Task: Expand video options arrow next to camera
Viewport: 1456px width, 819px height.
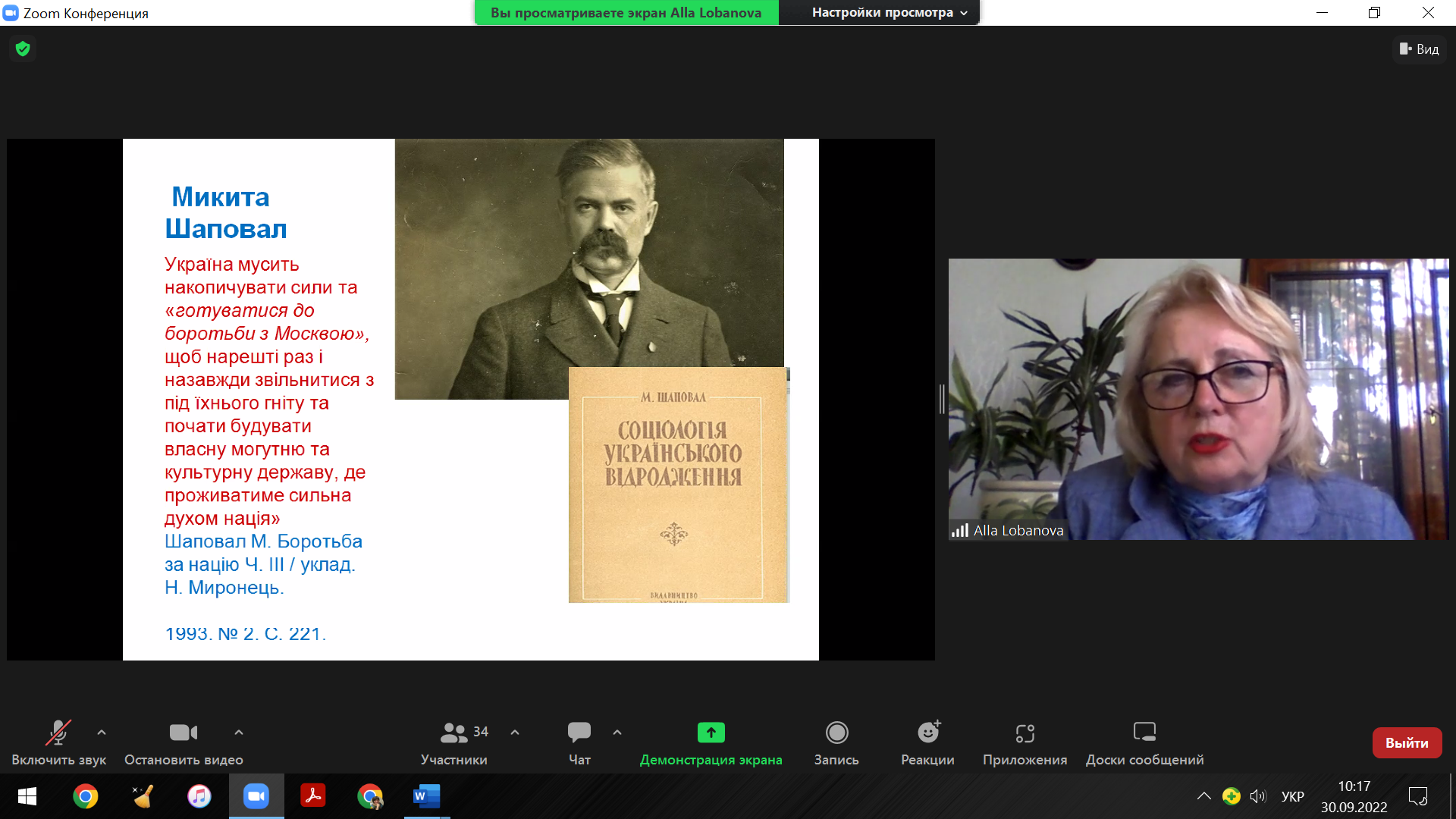Action: pyautogui.click(x=239, y=733)
